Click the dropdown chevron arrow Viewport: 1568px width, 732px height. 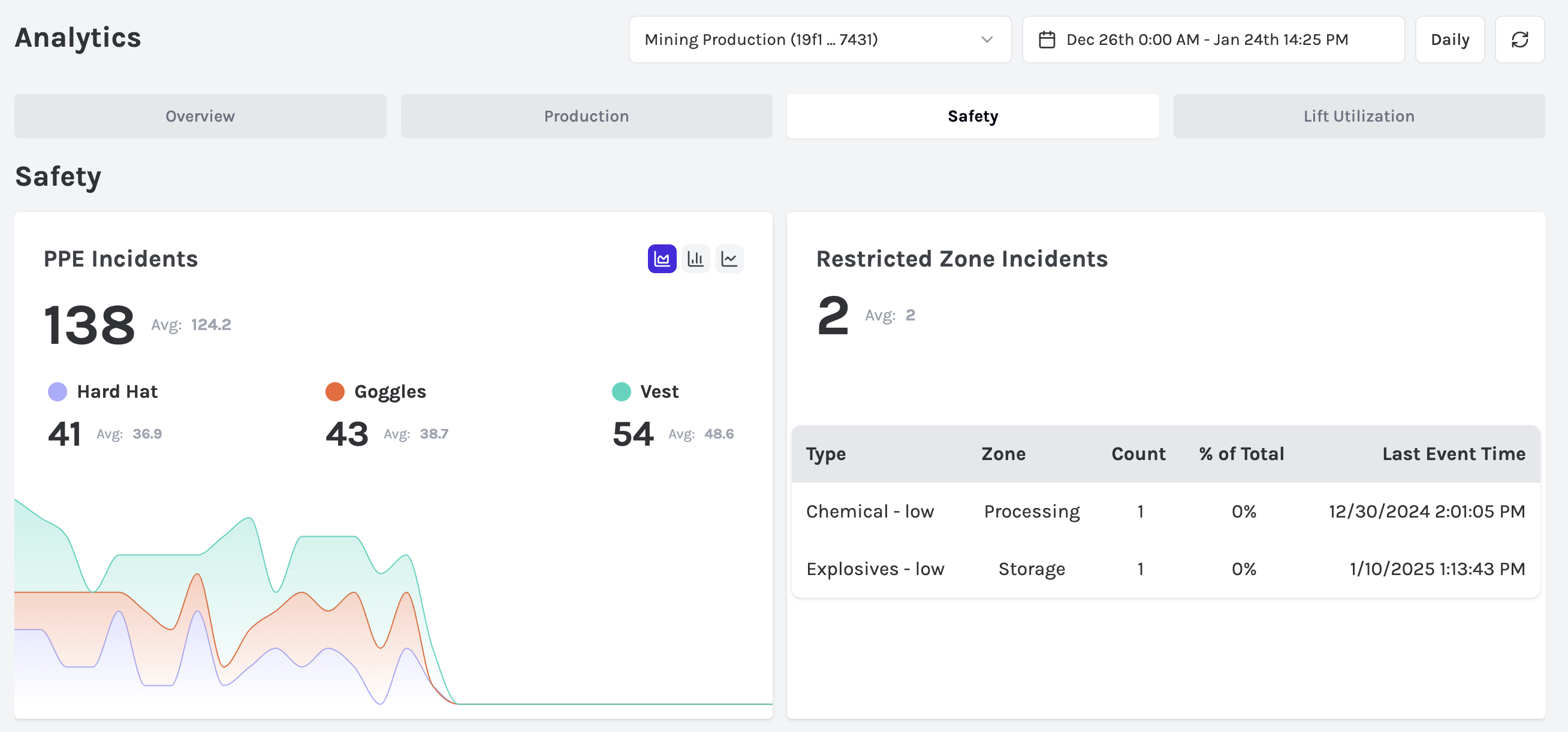987,40
